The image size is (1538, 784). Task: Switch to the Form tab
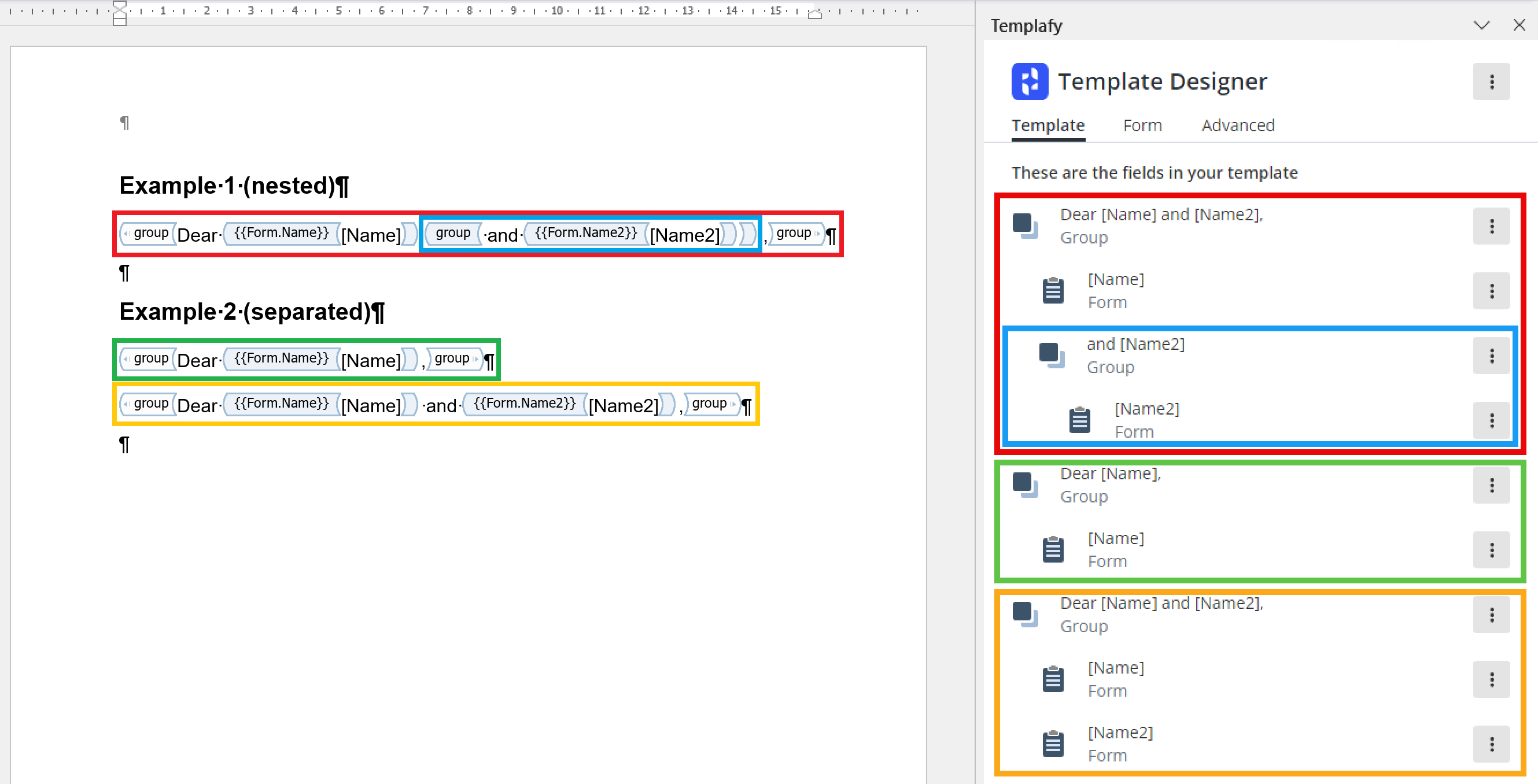point(1142,125)
